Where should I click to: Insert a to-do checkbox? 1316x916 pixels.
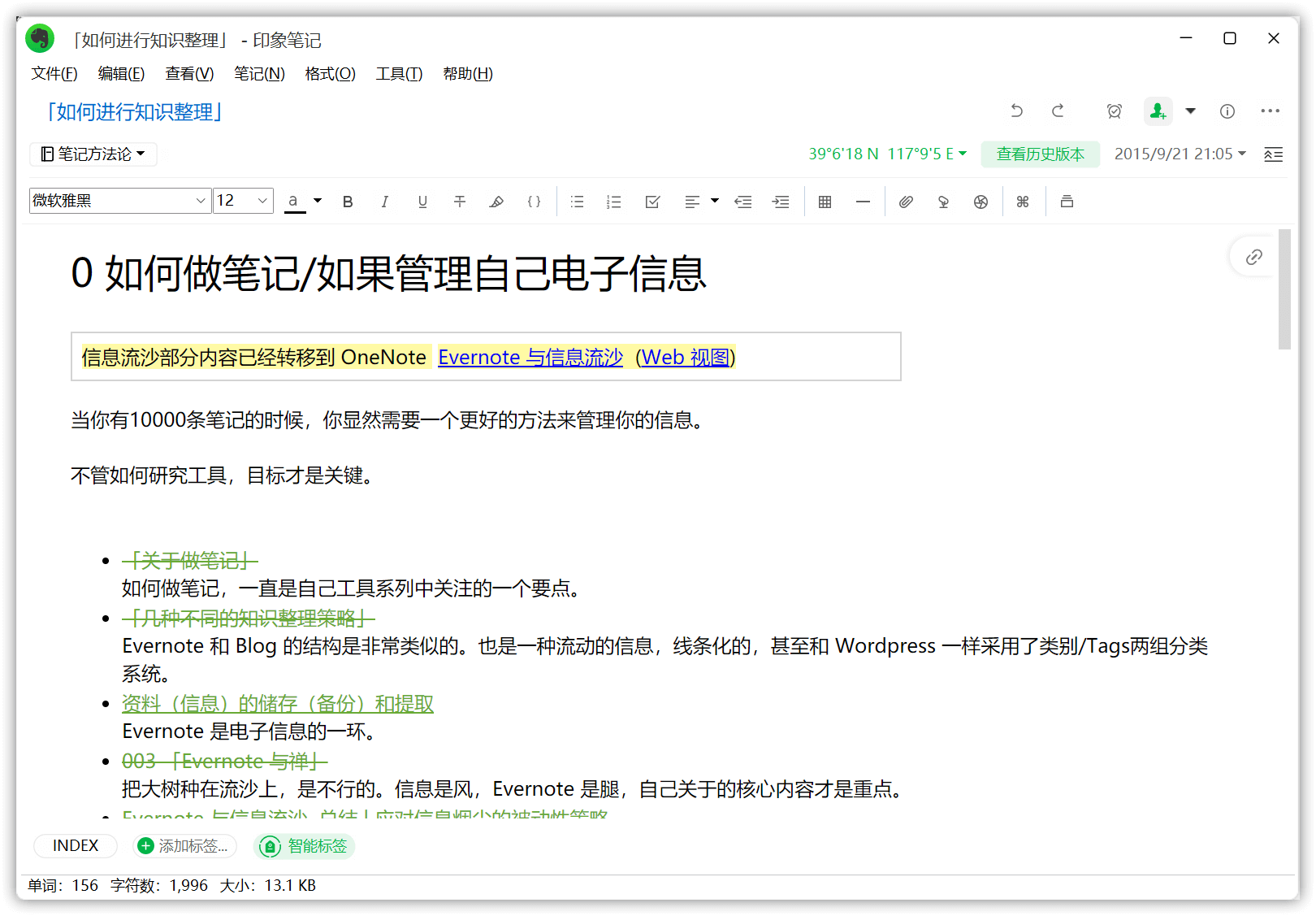(x=652, y=202)
